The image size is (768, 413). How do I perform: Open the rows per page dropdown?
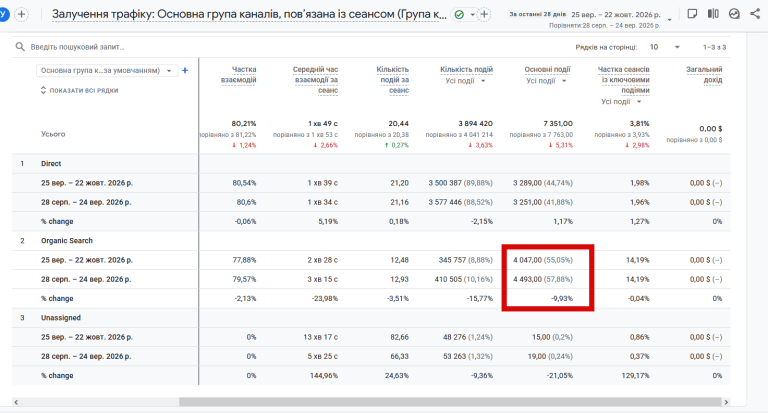(x=665, y=47)
